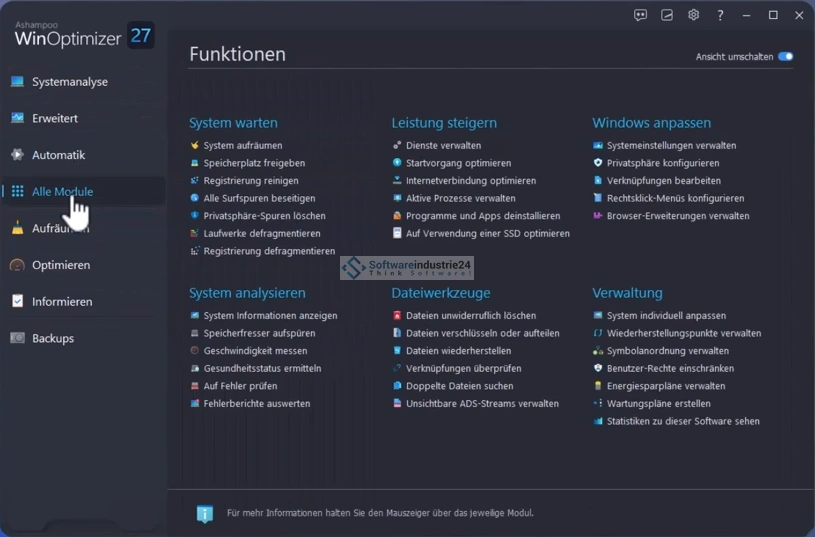Toggle the Ansicht umschalten switch
Screen dimensions: 815x537
click(x=786, y=57)
